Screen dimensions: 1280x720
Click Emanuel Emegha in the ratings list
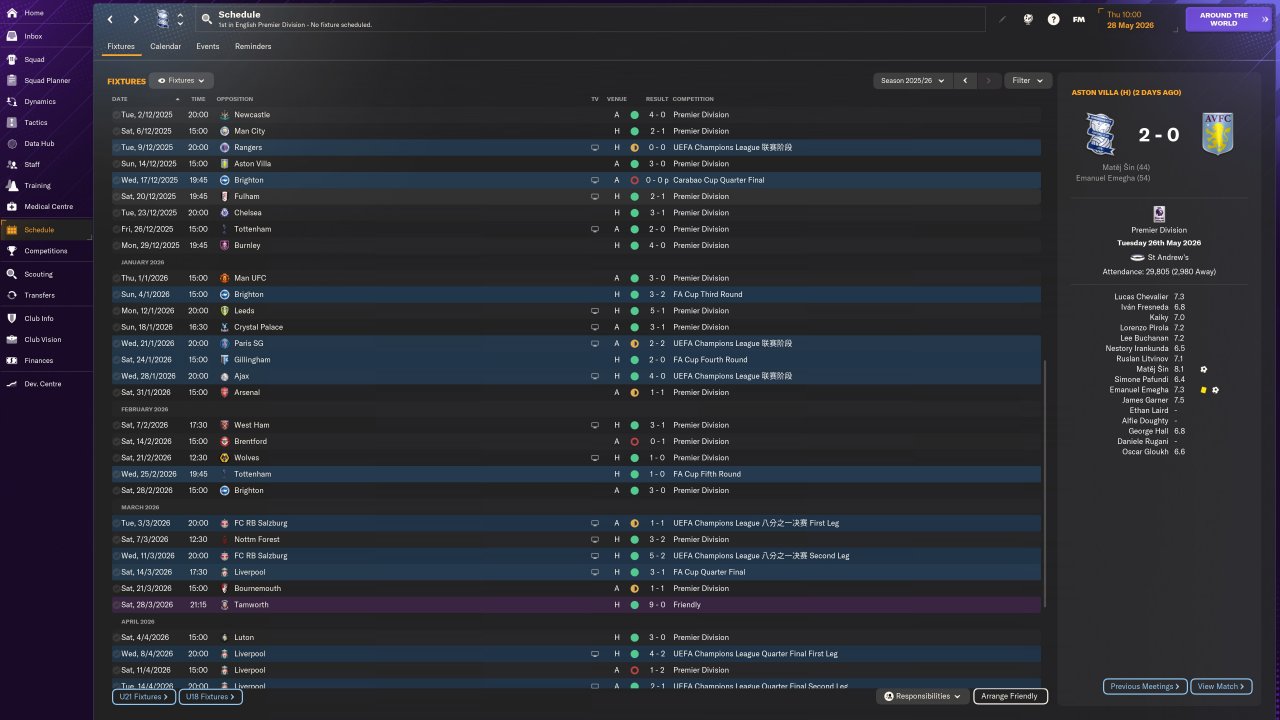[x=1141, y=390]
